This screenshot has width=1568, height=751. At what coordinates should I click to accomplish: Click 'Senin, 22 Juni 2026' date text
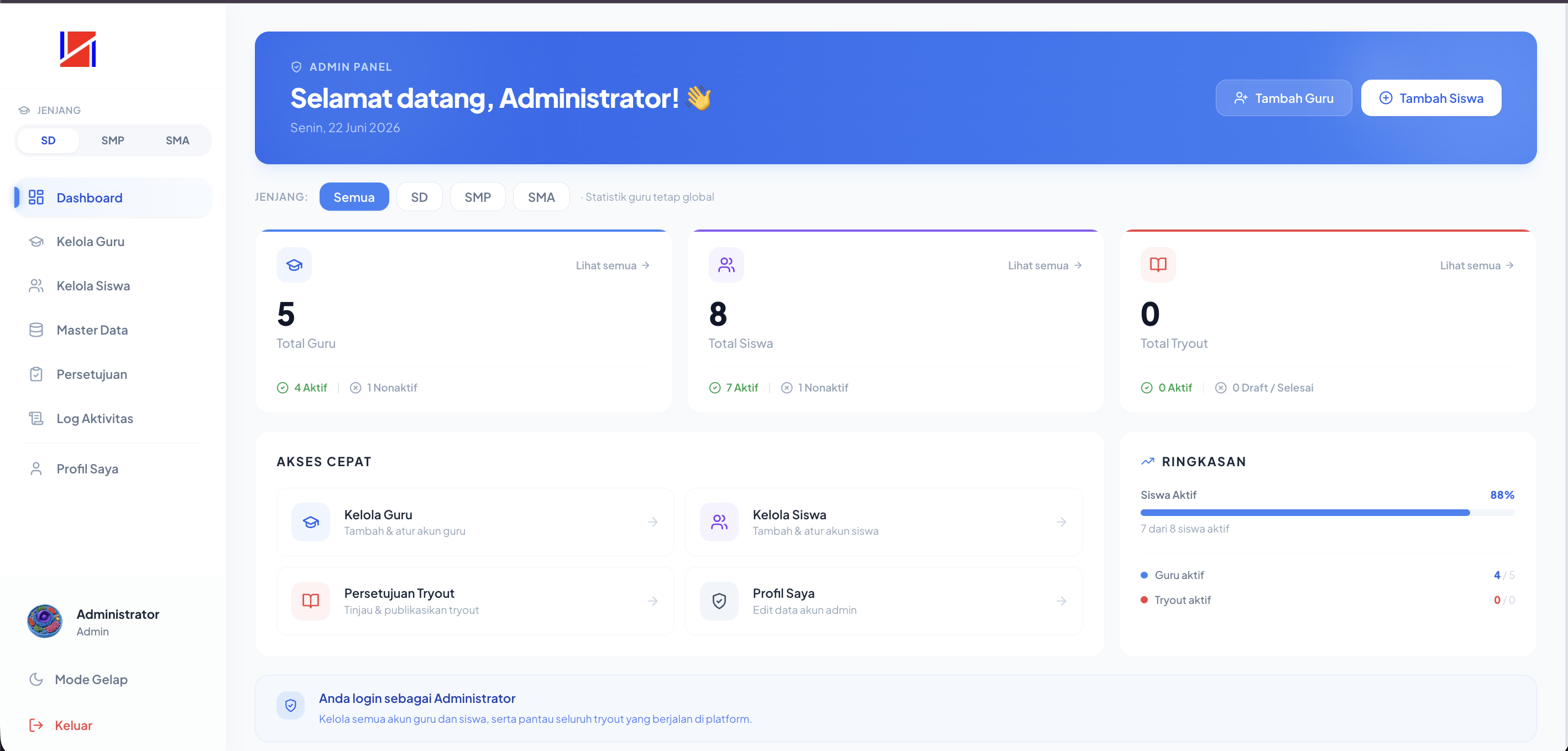click(345, 127)
